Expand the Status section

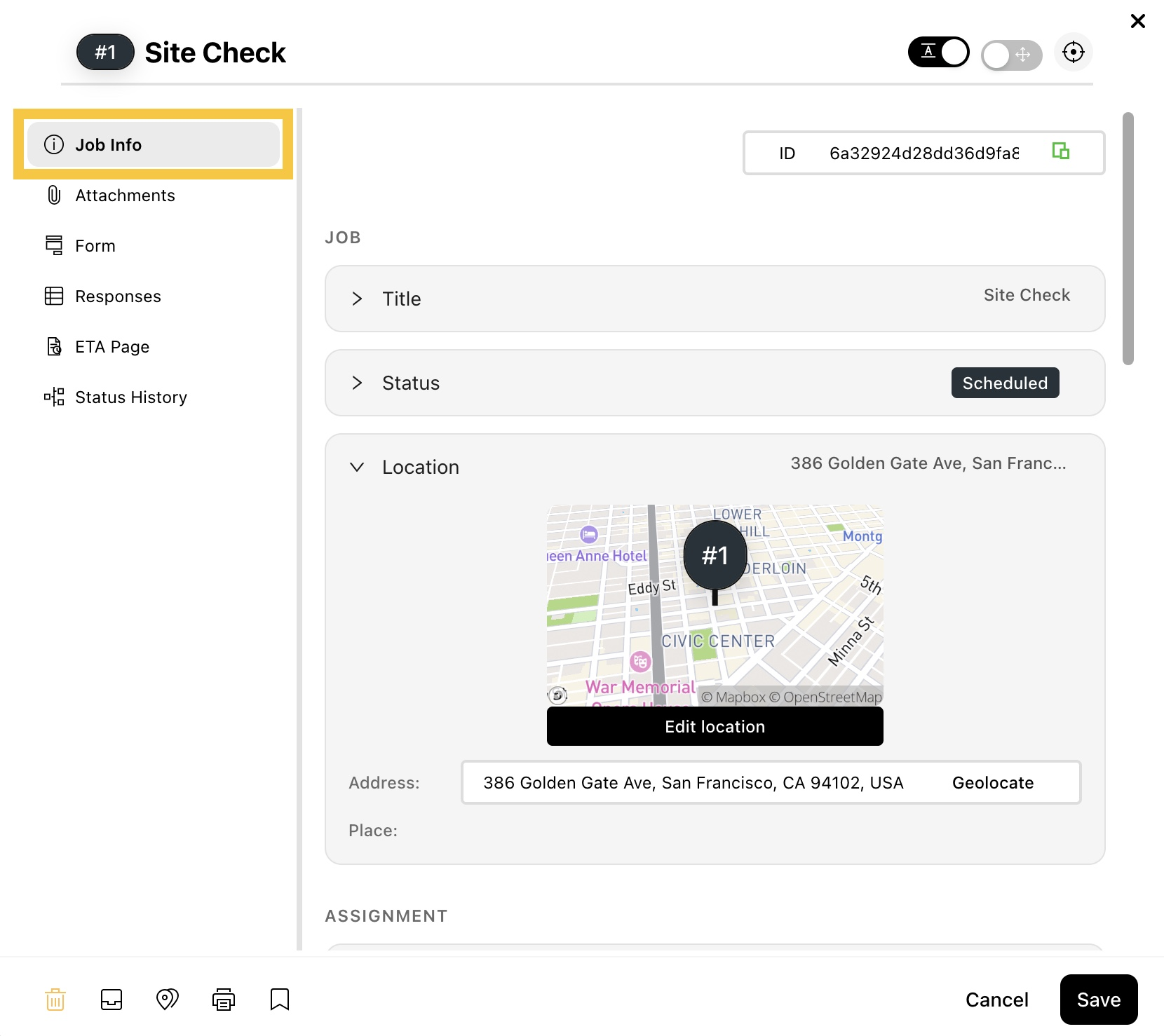[x=715, y=383]
